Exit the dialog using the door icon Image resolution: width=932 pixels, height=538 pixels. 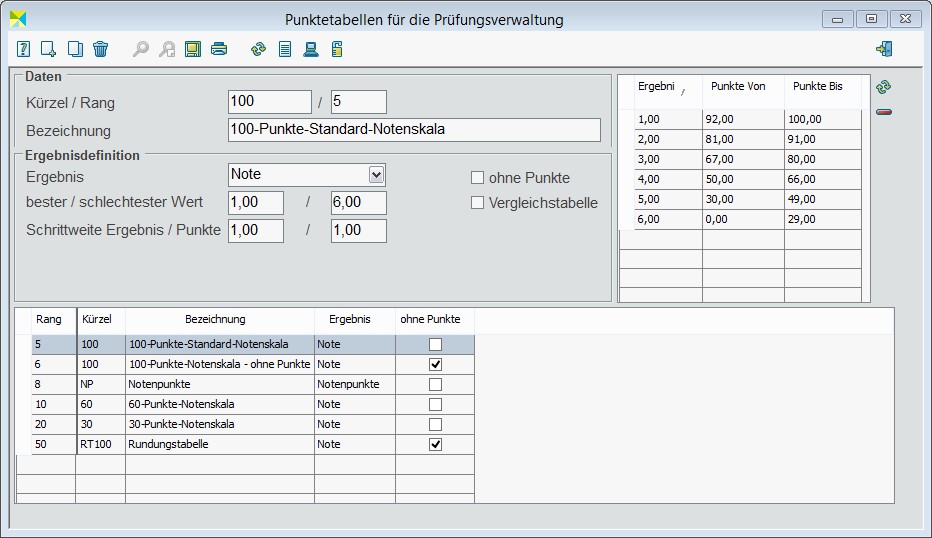tap(883, 49)
